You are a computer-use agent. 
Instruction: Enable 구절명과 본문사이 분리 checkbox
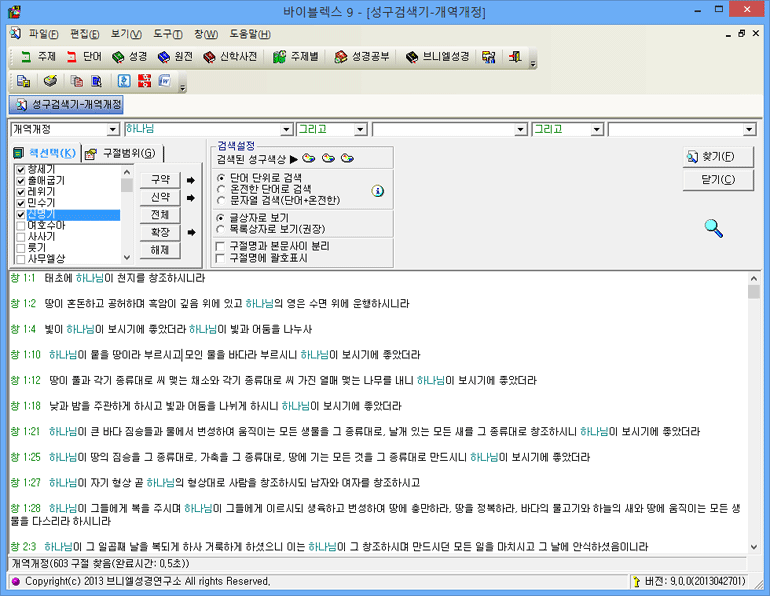220,246
